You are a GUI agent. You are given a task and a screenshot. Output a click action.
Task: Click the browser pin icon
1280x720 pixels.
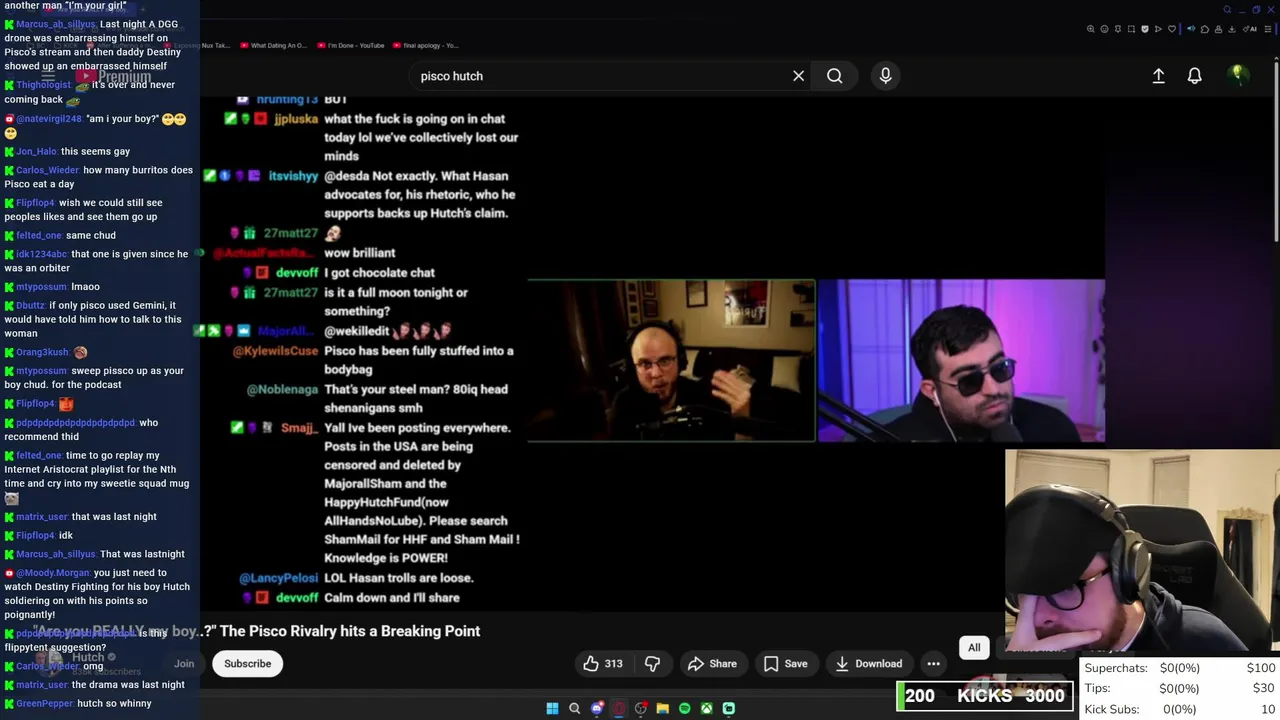click(1118, 29)
